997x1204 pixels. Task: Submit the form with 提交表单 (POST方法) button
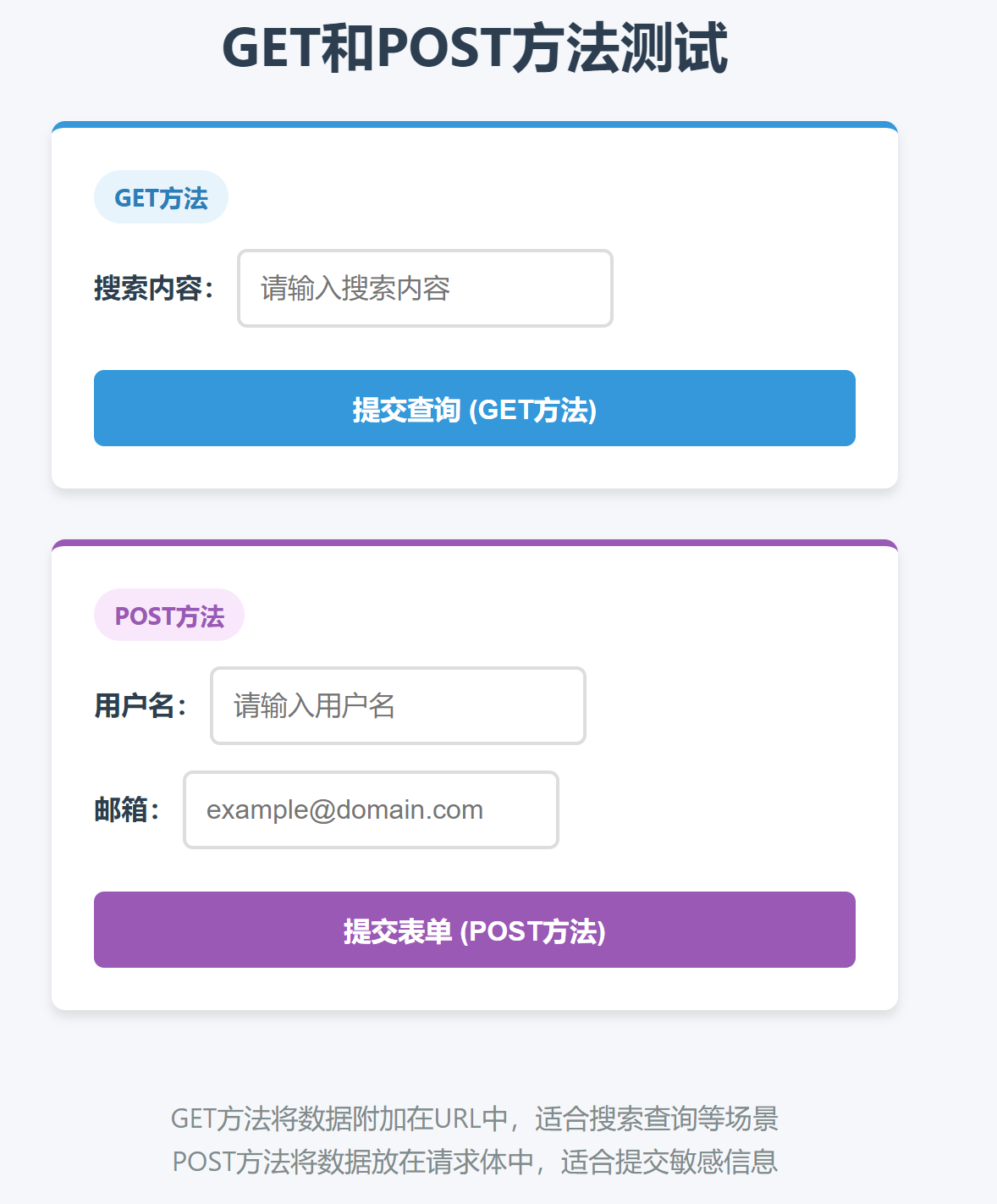click(x=475, y=930)
